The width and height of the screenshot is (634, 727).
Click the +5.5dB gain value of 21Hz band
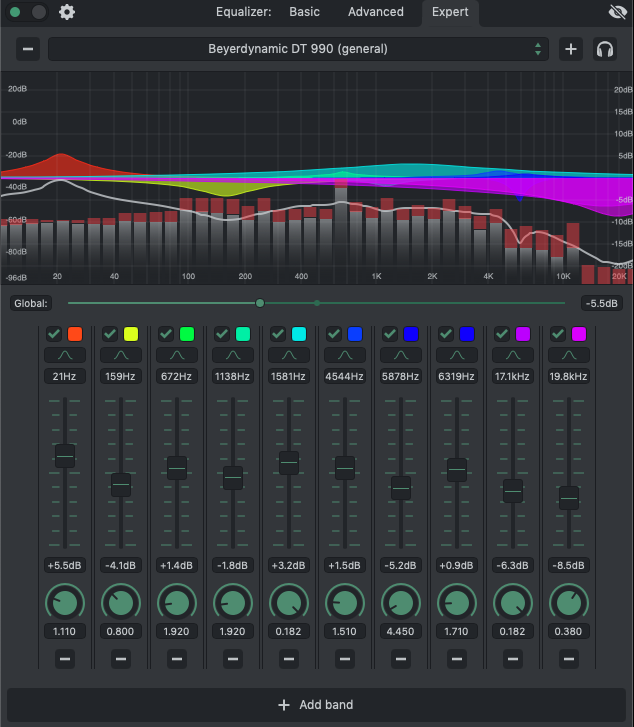(65, 565)
